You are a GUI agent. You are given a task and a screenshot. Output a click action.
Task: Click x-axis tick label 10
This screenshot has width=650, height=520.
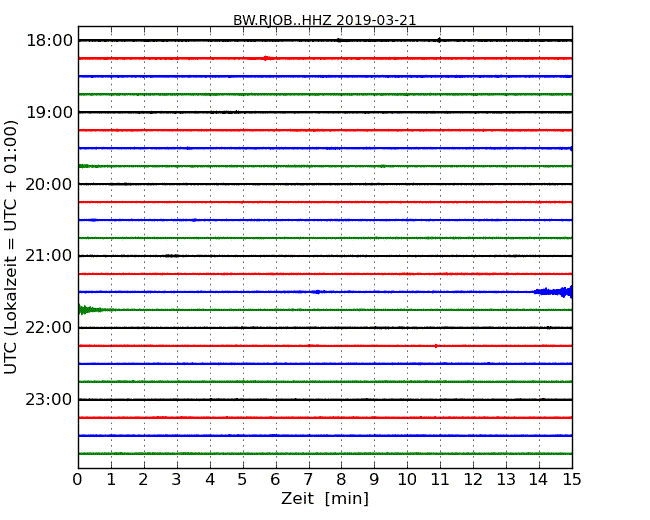click(407, 480)
